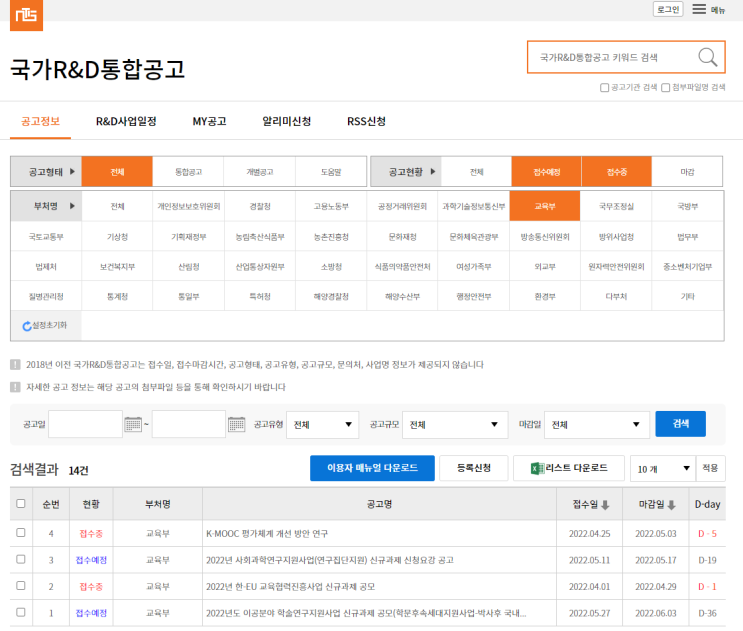Click the Excel icon in 리스트 다운로드

tap(537, 469)
